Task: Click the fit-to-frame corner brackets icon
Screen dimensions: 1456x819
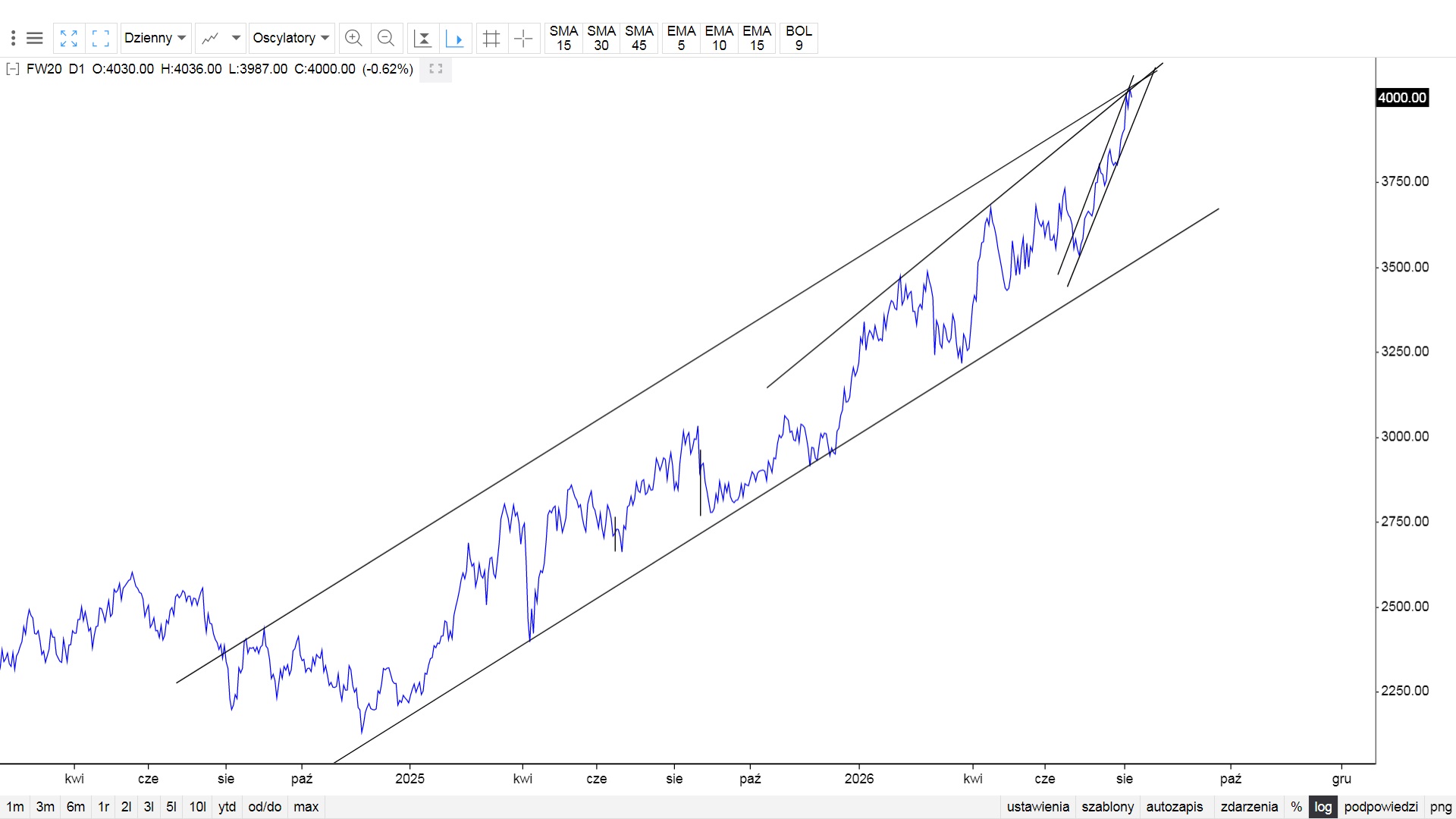Action: coord(100,38)
